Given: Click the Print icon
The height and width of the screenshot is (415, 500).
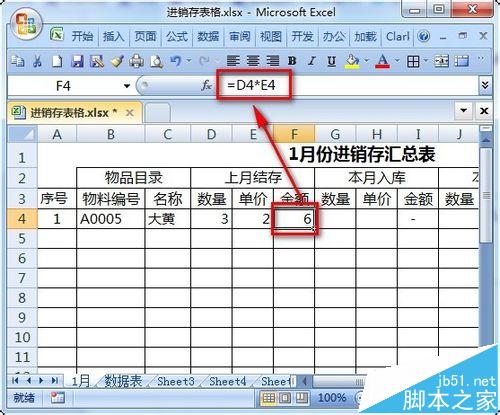Looking at the screenshot, I should (136, 61).
